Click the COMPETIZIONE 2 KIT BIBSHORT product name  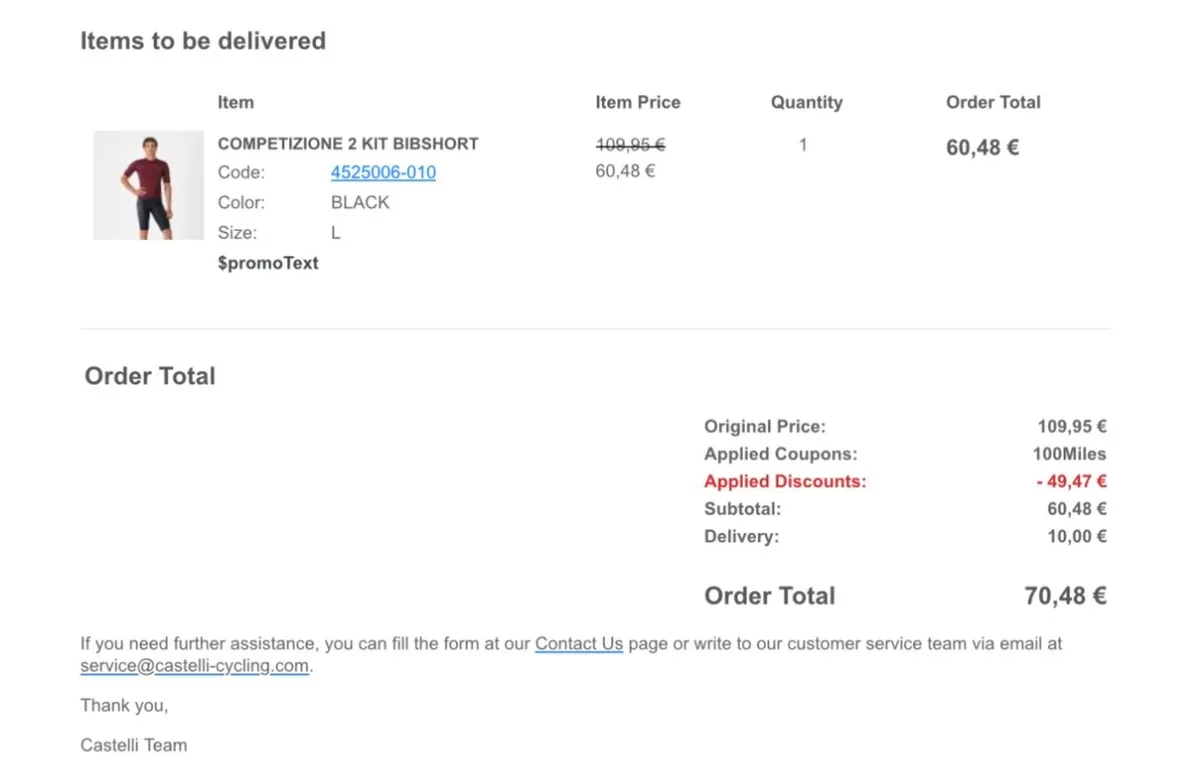coord(348,143)
